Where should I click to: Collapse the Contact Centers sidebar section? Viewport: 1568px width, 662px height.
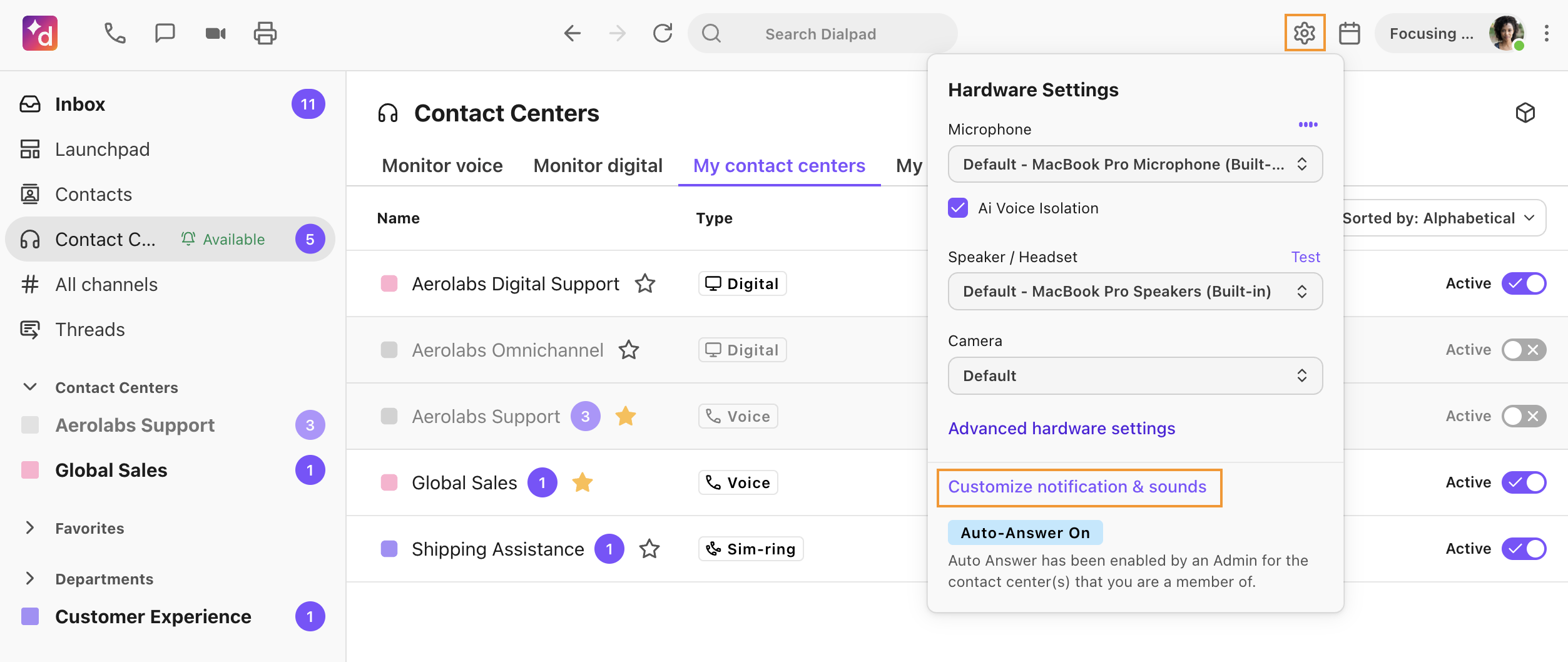pyautogui.click(x=29, y=387)
